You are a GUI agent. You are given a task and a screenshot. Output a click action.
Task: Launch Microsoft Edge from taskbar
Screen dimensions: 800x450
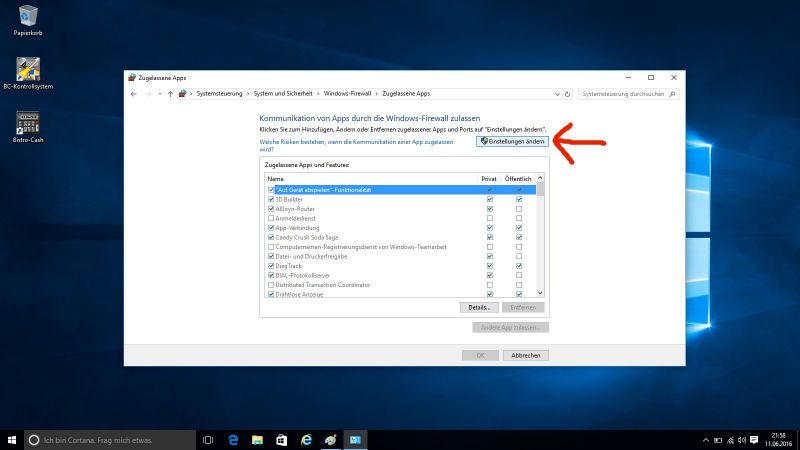(233, 440)
